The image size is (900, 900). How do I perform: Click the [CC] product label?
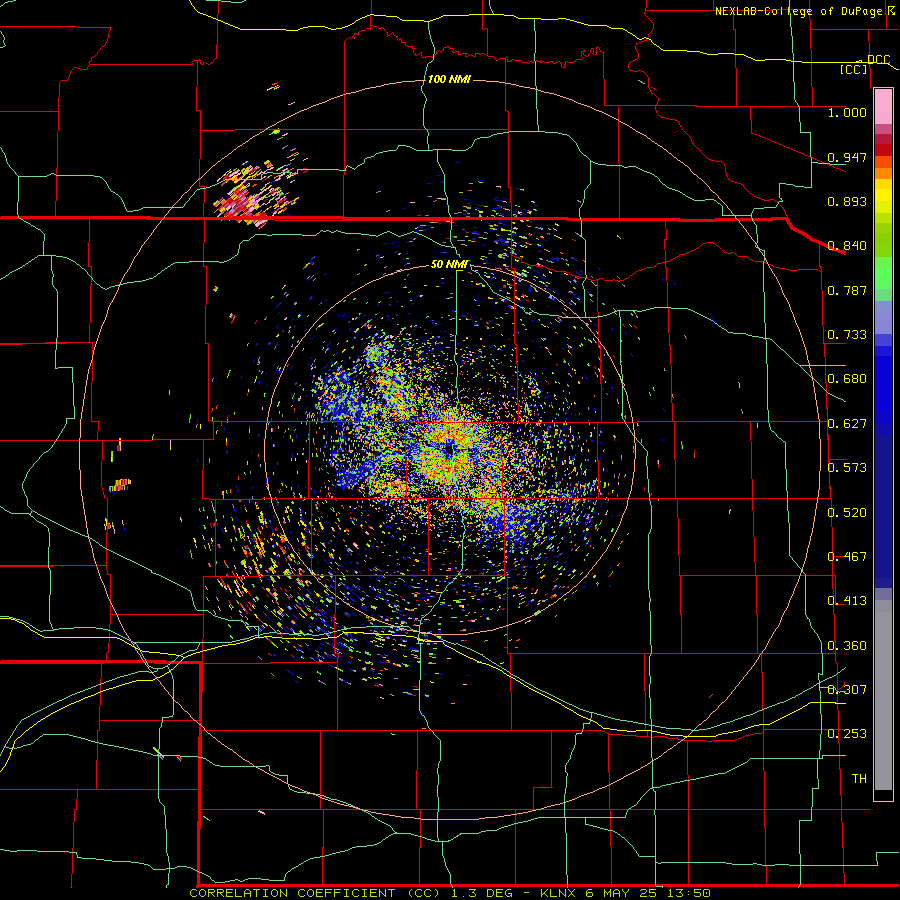tap(854, 69)
